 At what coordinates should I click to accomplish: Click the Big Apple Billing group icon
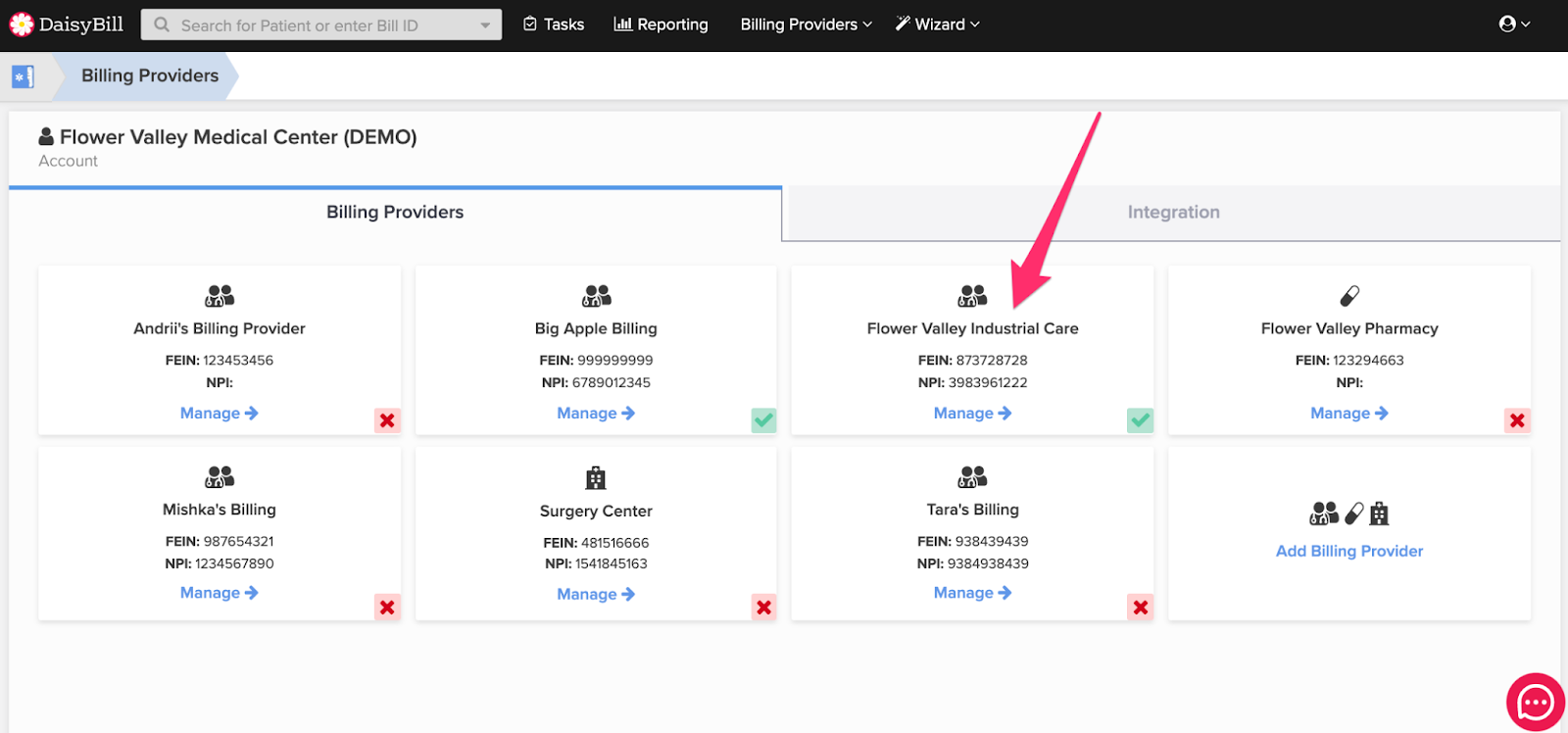coord(596,296)
